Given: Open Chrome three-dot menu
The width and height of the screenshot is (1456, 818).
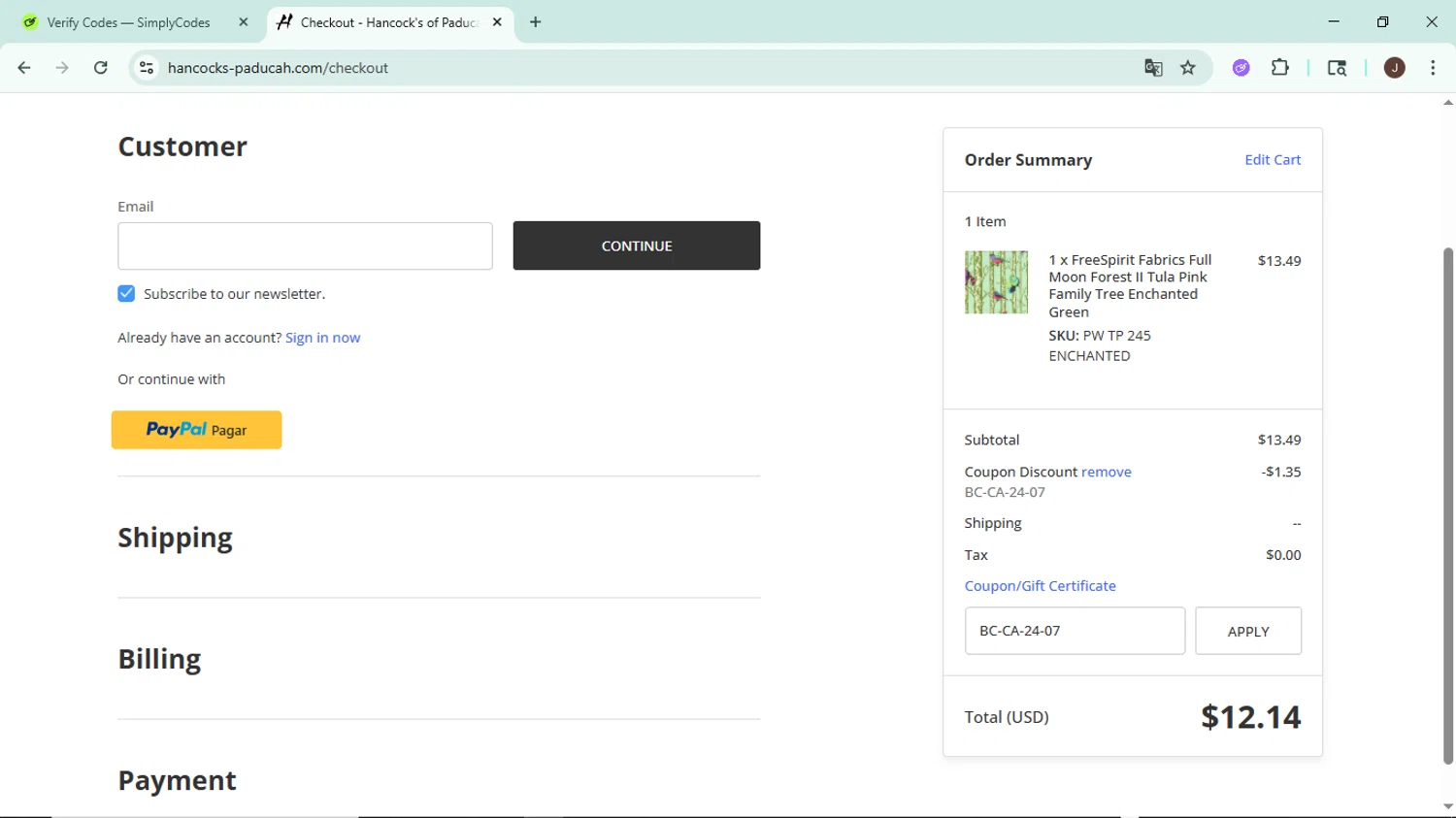Looking at the screenshot, I should (x=1433, y=68).
